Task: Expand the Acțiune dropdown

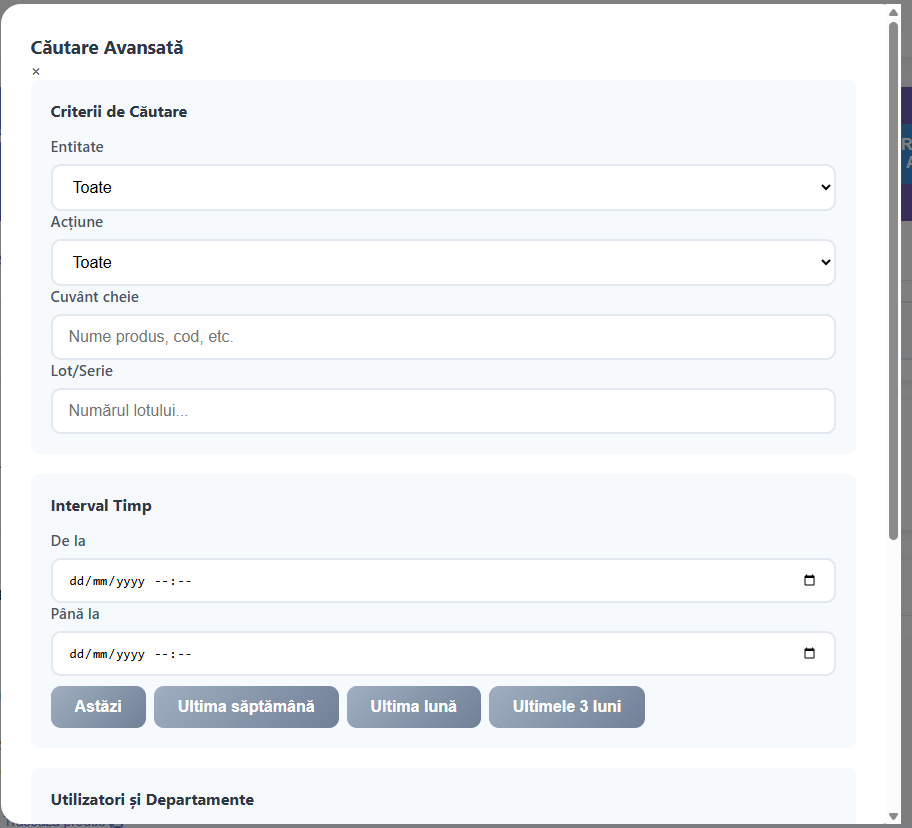Action: [443, 262]
